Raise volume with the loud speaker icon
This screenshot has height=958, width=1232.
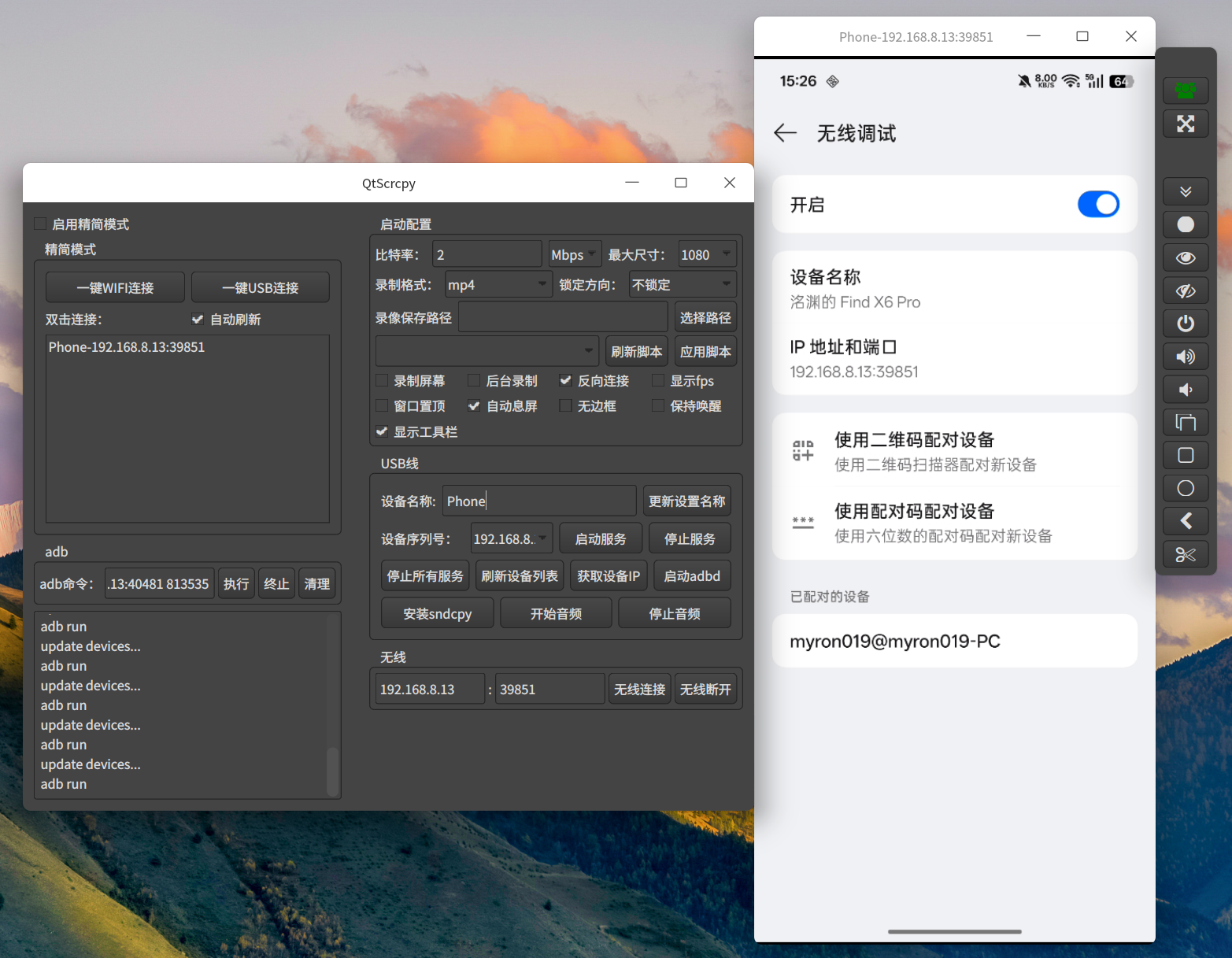pyautogui.click(x=1186, y=357)
